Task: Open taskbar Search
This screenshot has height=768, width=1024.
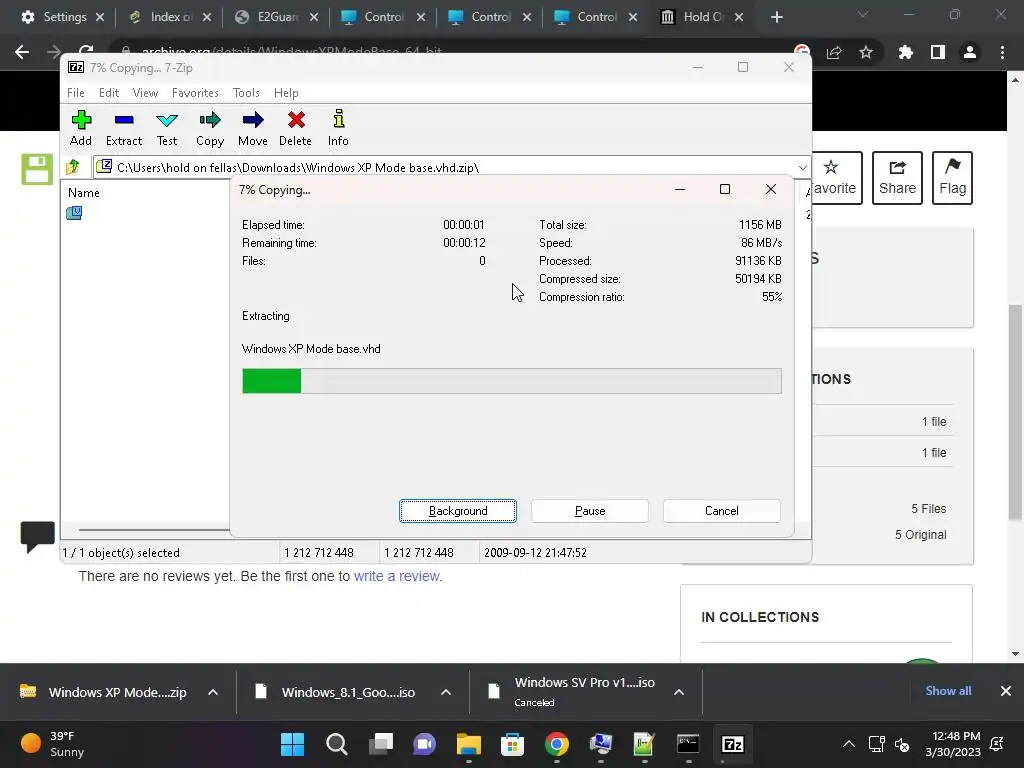Action: [336, 744]
